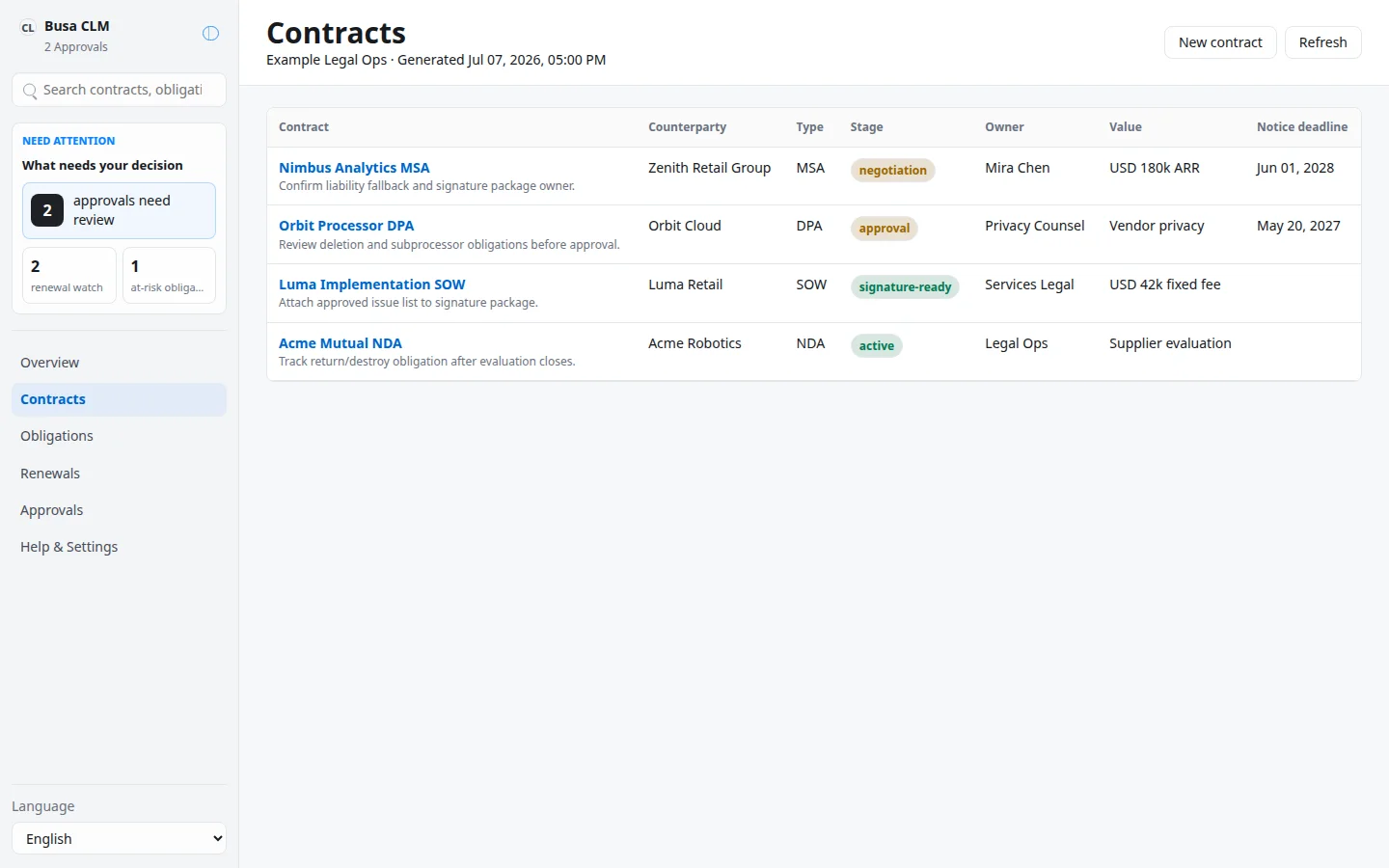Screen dimensions: 1389x868
Task: Toggle the sidebar collapse icon
Action: click(210, 34)
